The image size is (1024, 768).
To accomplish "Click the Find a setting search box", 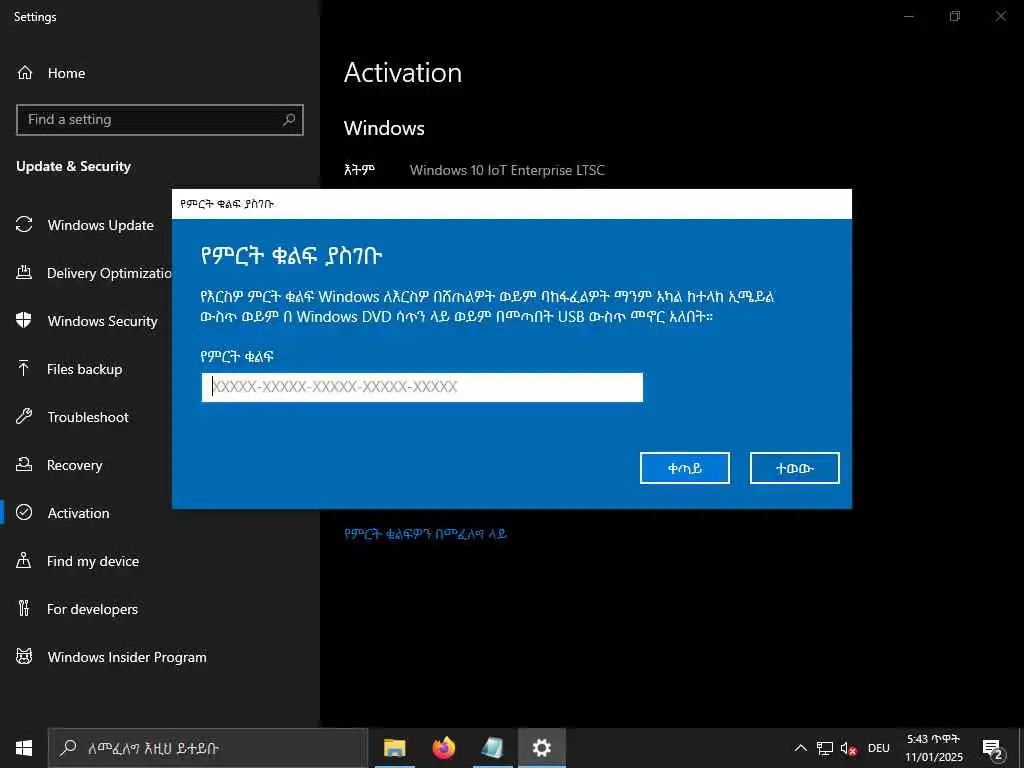I will [x=159, y=120].
